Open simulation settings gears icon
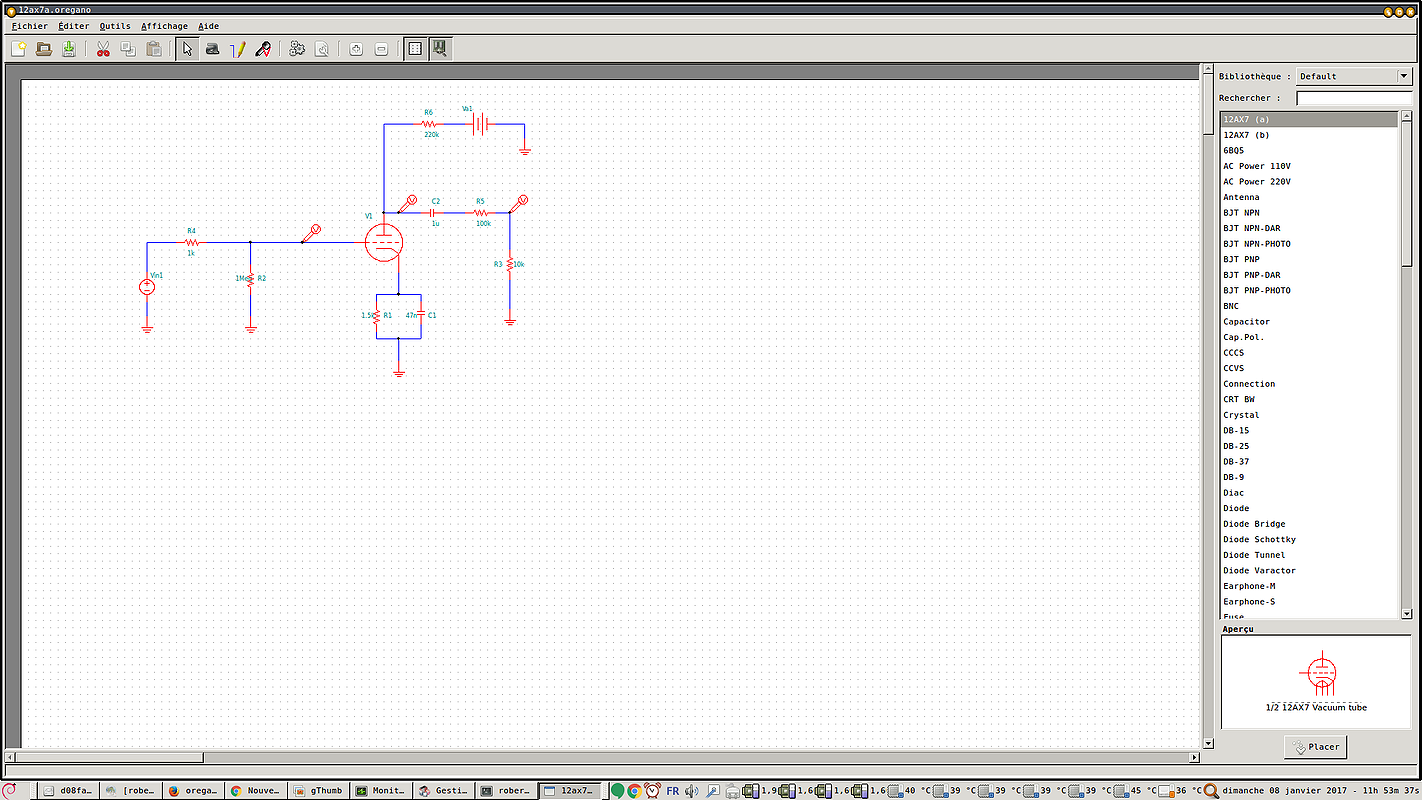 297,49
